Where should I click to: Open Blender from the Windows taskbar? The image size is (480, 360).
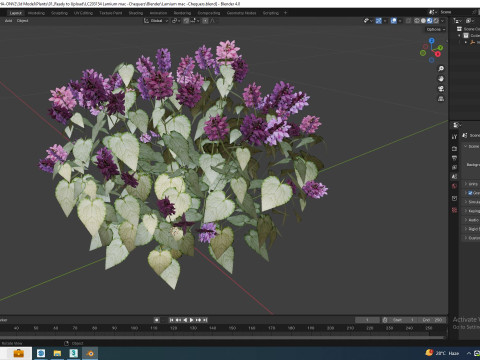point(90,353)
